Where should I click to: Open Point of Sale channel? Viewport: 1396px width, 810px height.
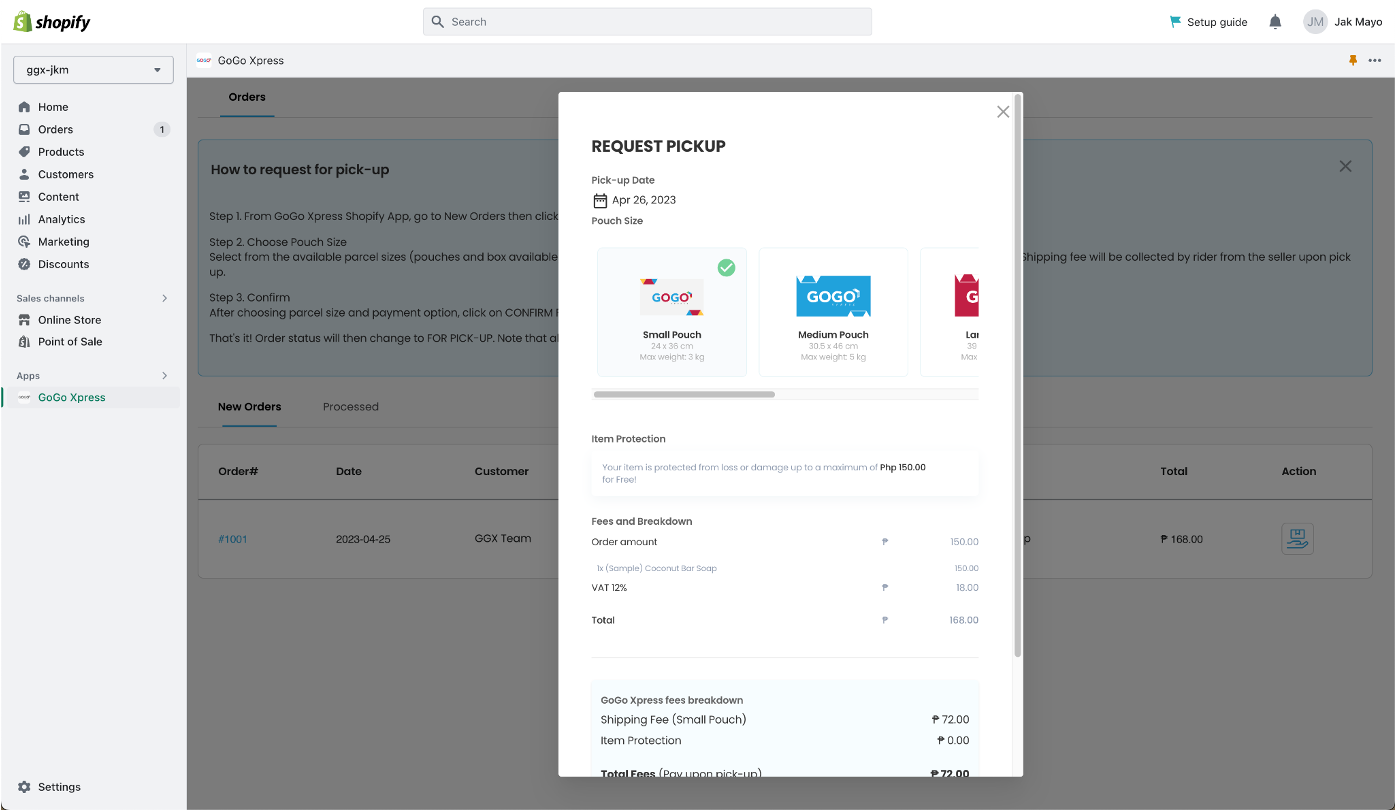(70, 342)
